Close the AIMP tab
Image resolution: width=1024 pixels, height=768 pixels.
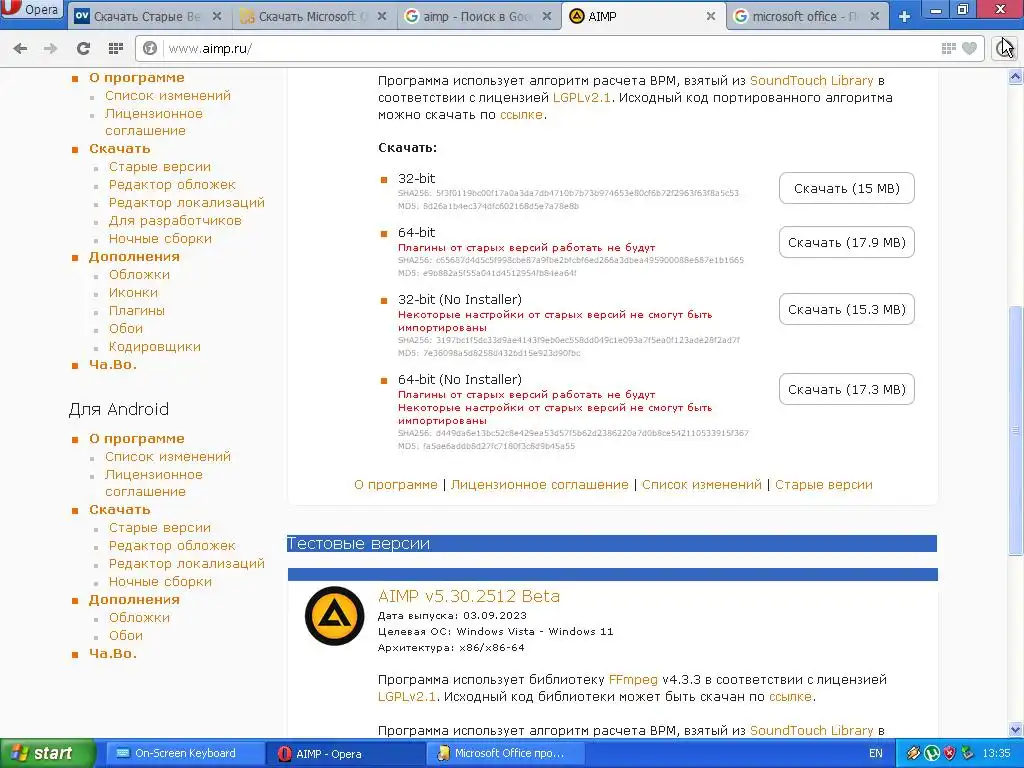pyautogui.click(x=711, y=16)
